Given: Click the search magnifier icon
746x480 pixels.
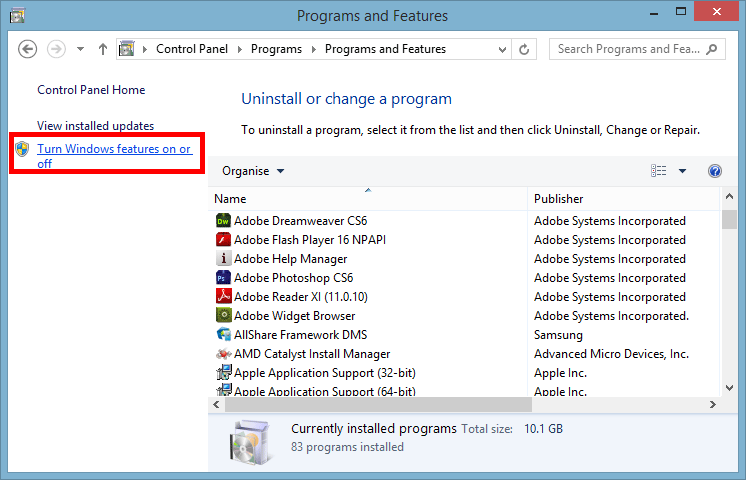Looking at the screenshot, I should [712, 49].
